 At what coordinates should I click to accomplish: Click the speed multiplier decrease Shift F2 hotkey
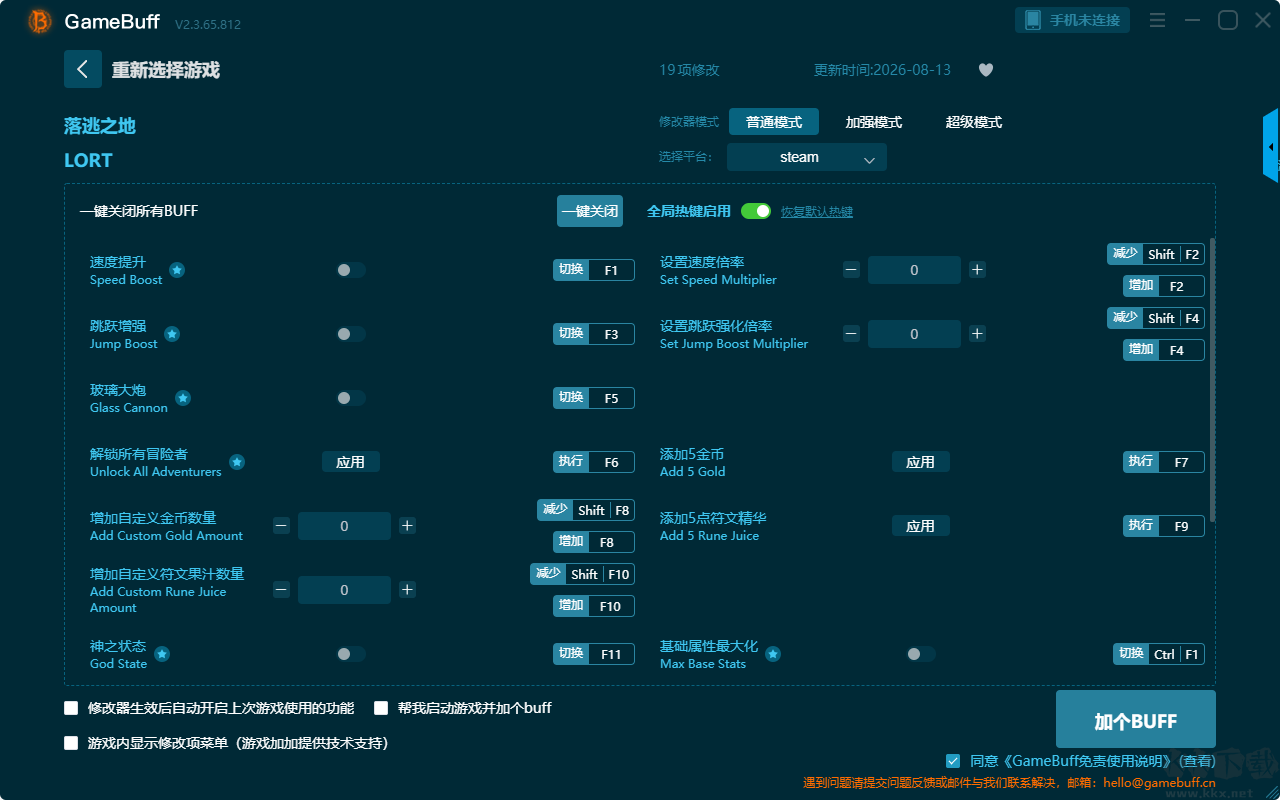tap(1156, 254)
